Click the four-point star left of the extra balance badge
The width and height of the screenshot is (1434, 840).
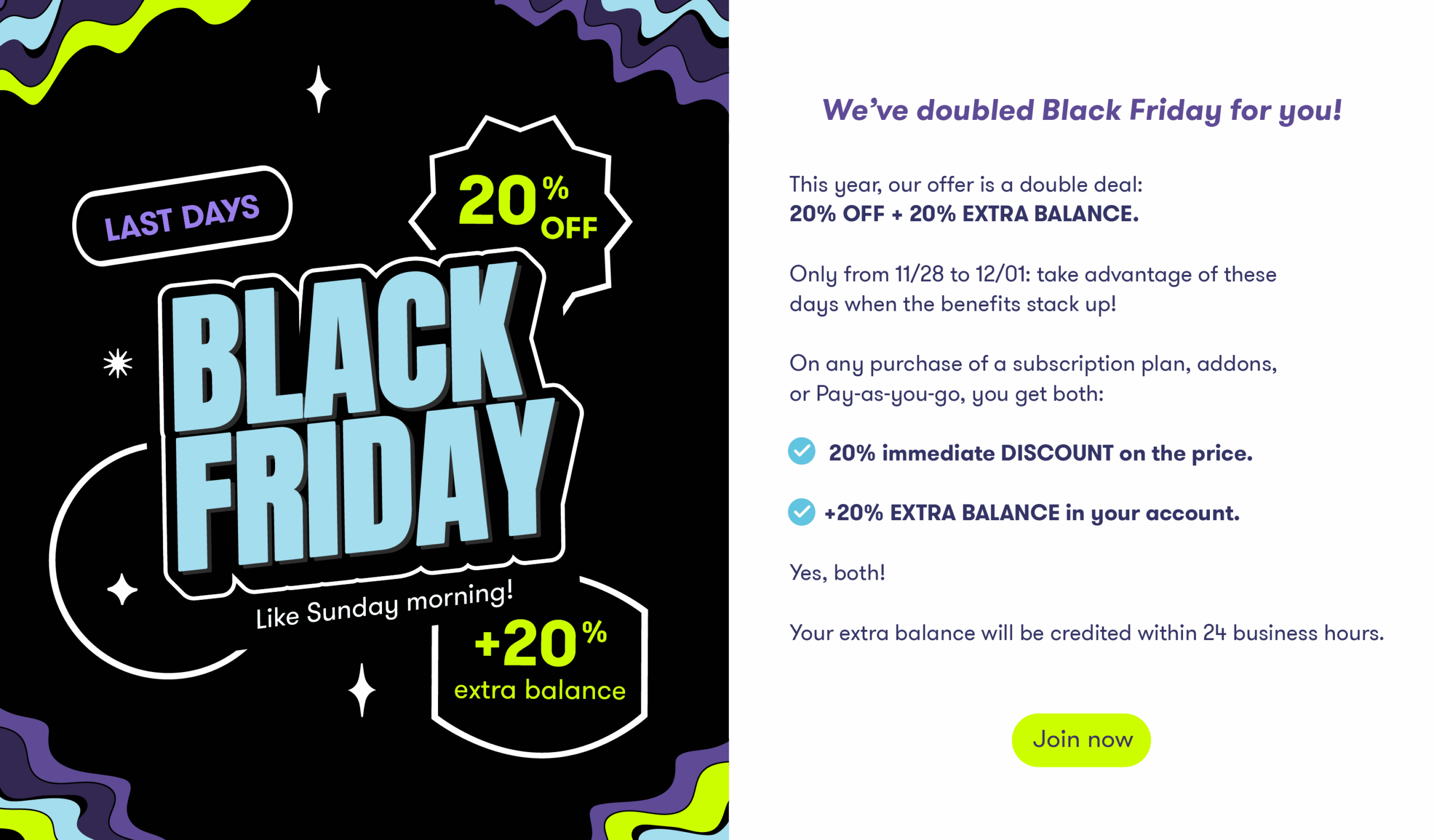click(362, 689)
